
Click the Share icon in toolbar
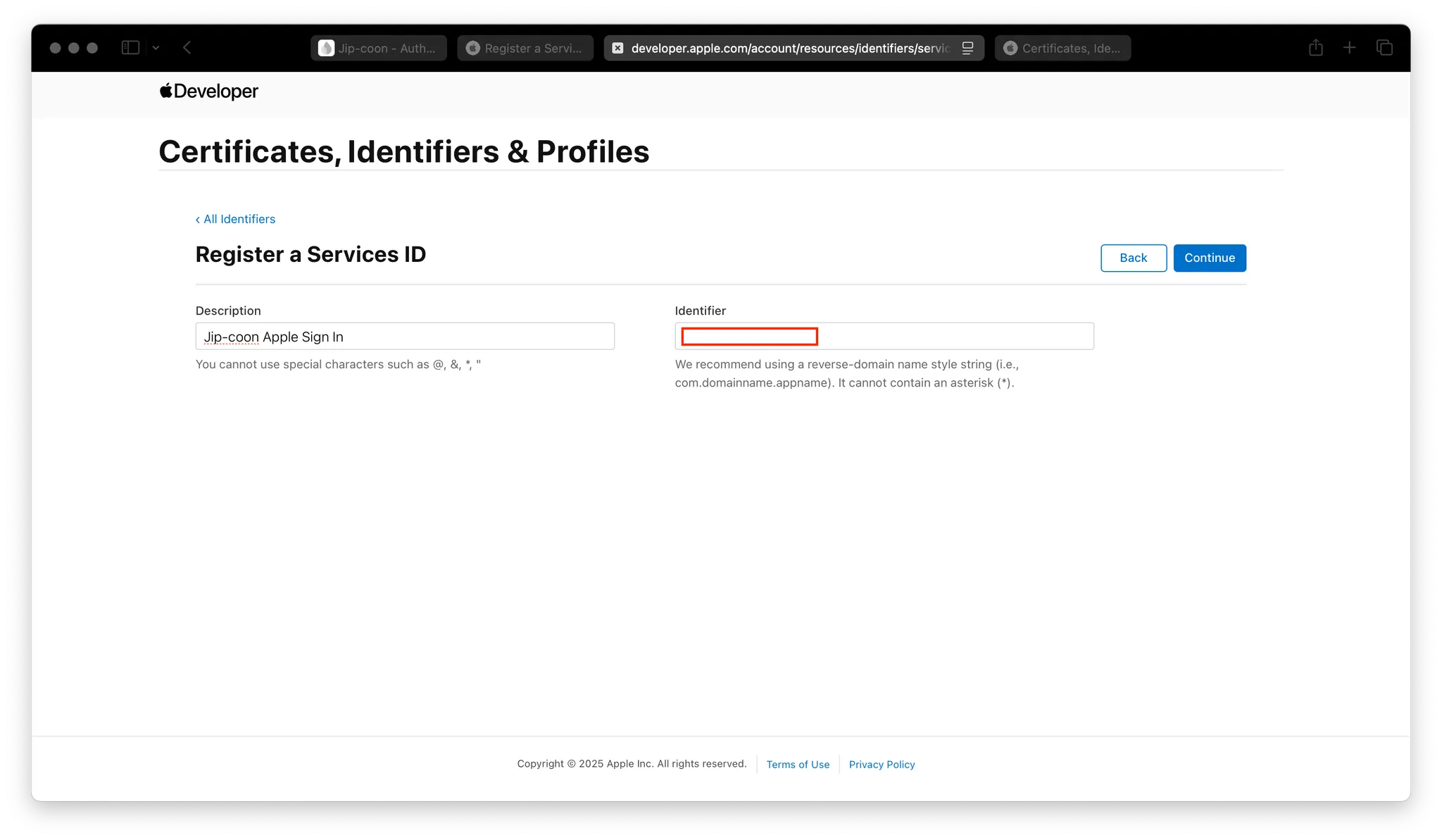(x=1315, y=48)
